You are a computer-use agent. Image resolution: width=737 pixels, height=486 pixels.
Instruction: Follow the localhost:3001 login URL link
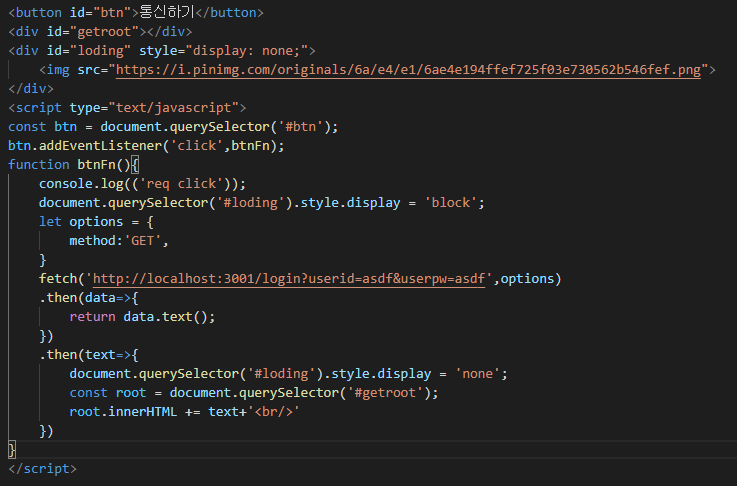tap(289, 279)
